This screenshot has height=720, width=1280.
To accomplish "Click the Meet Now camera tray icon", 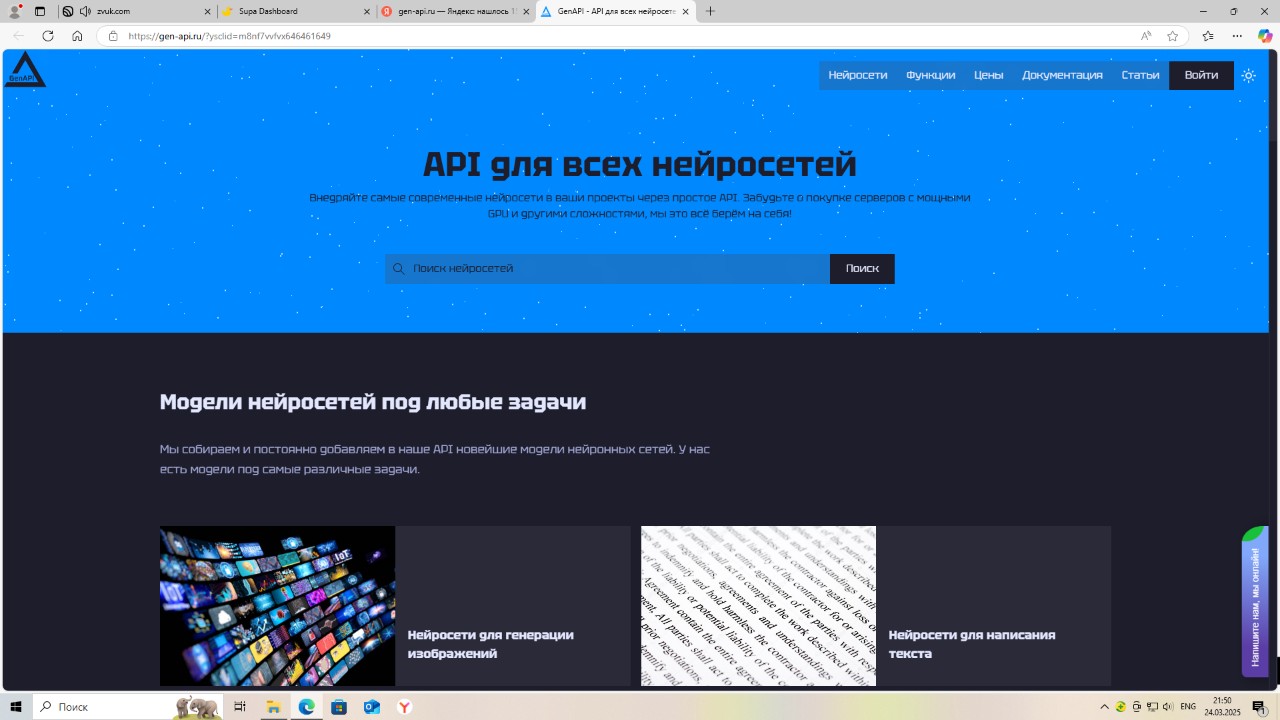I will [x=1137, y=707].
